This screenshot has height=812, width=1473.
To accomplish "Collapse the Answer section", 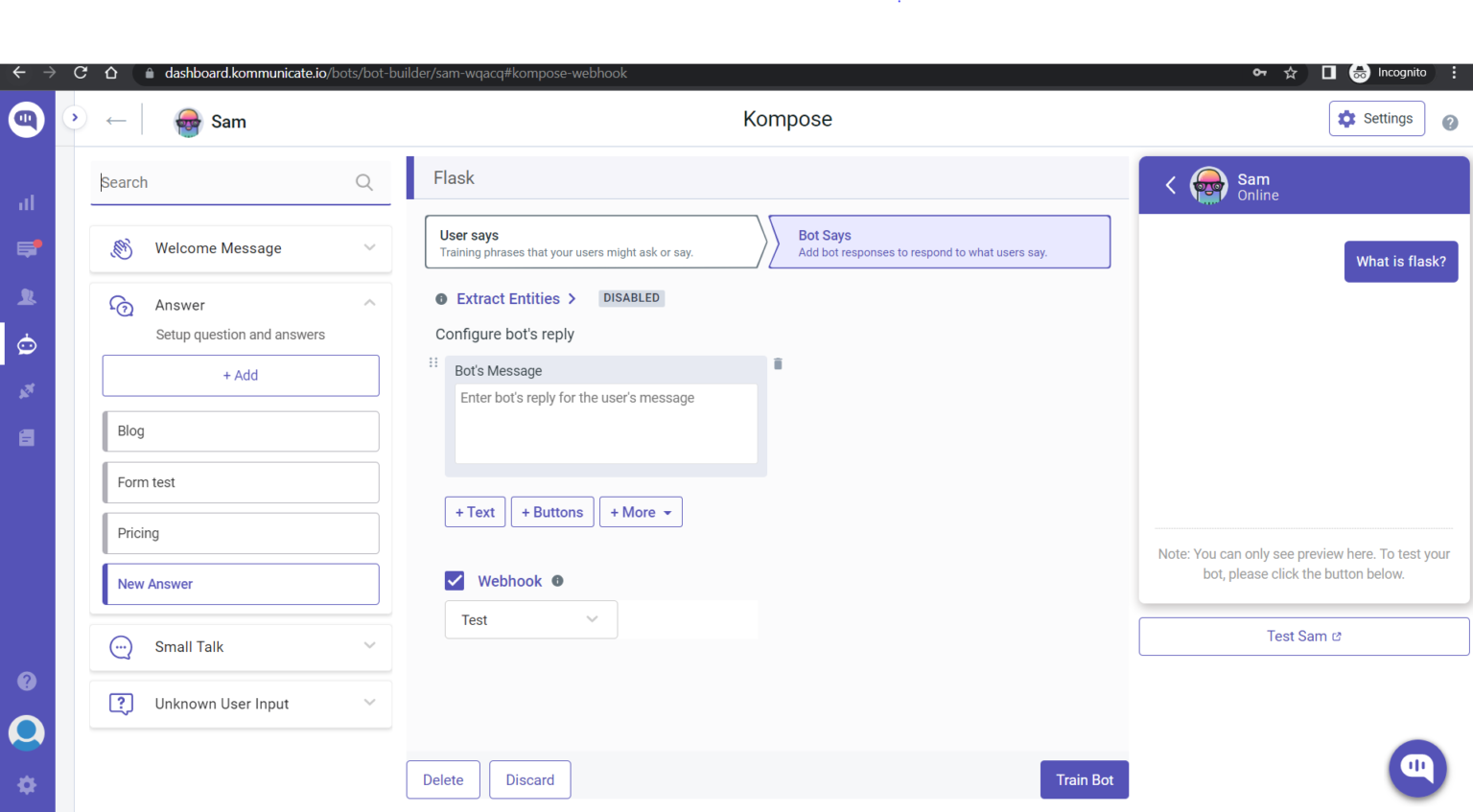I will point(369,304).
